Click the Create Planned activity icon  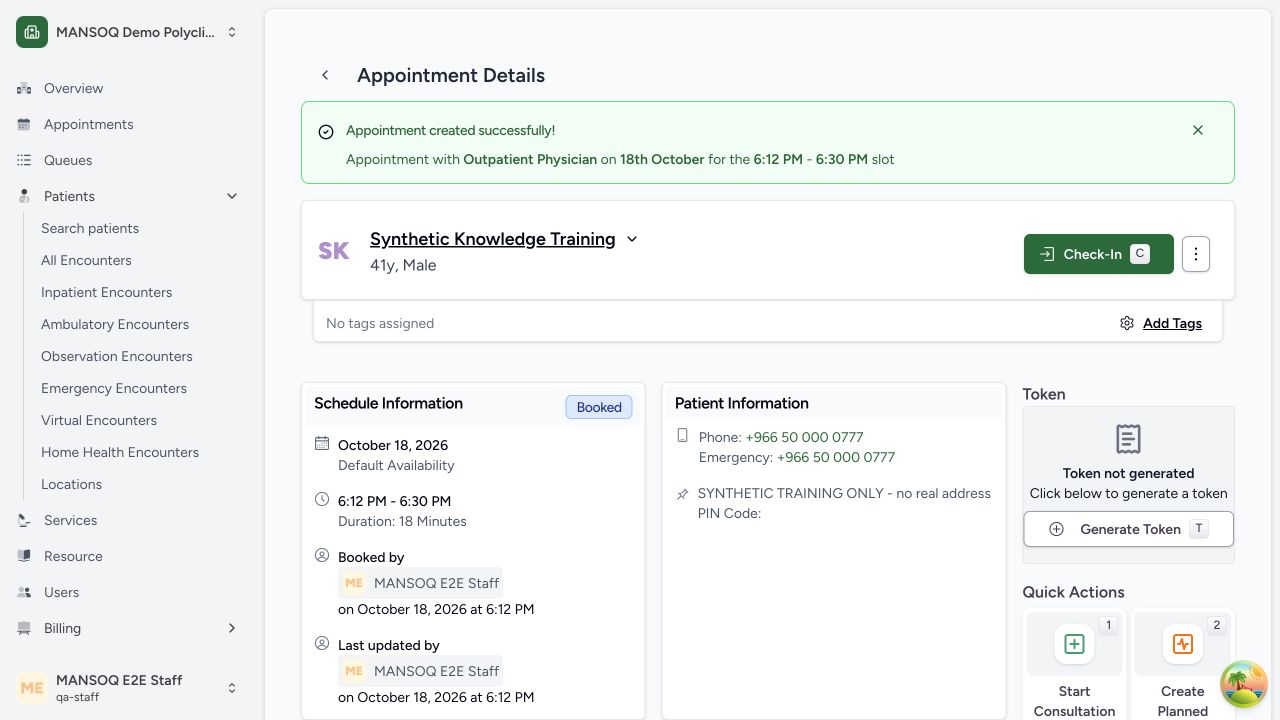pos(1183,644)
